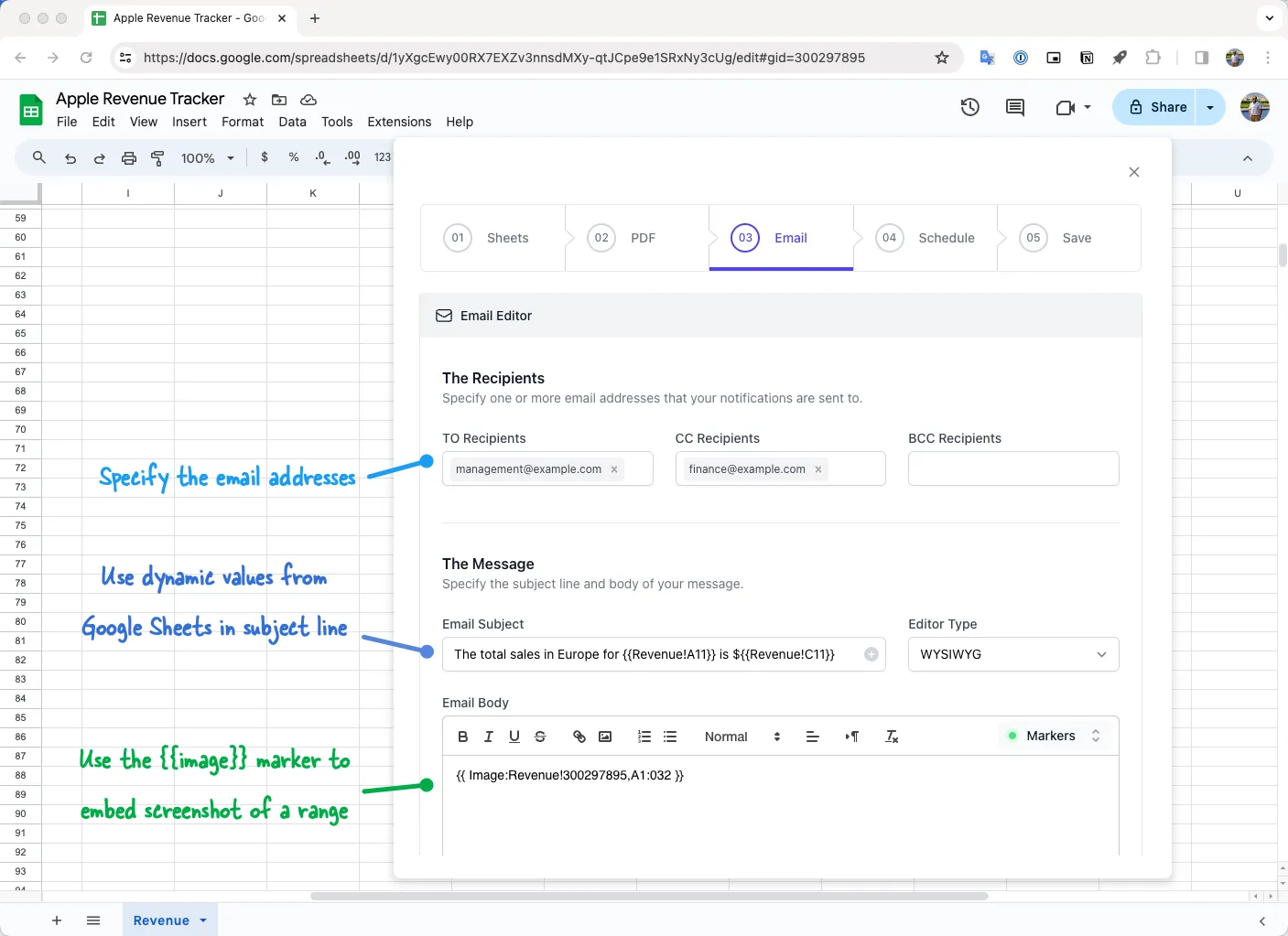Viewport: 1288px width, 936px height.
Task: Apply a numbered list in the editor
Action: 644,737
